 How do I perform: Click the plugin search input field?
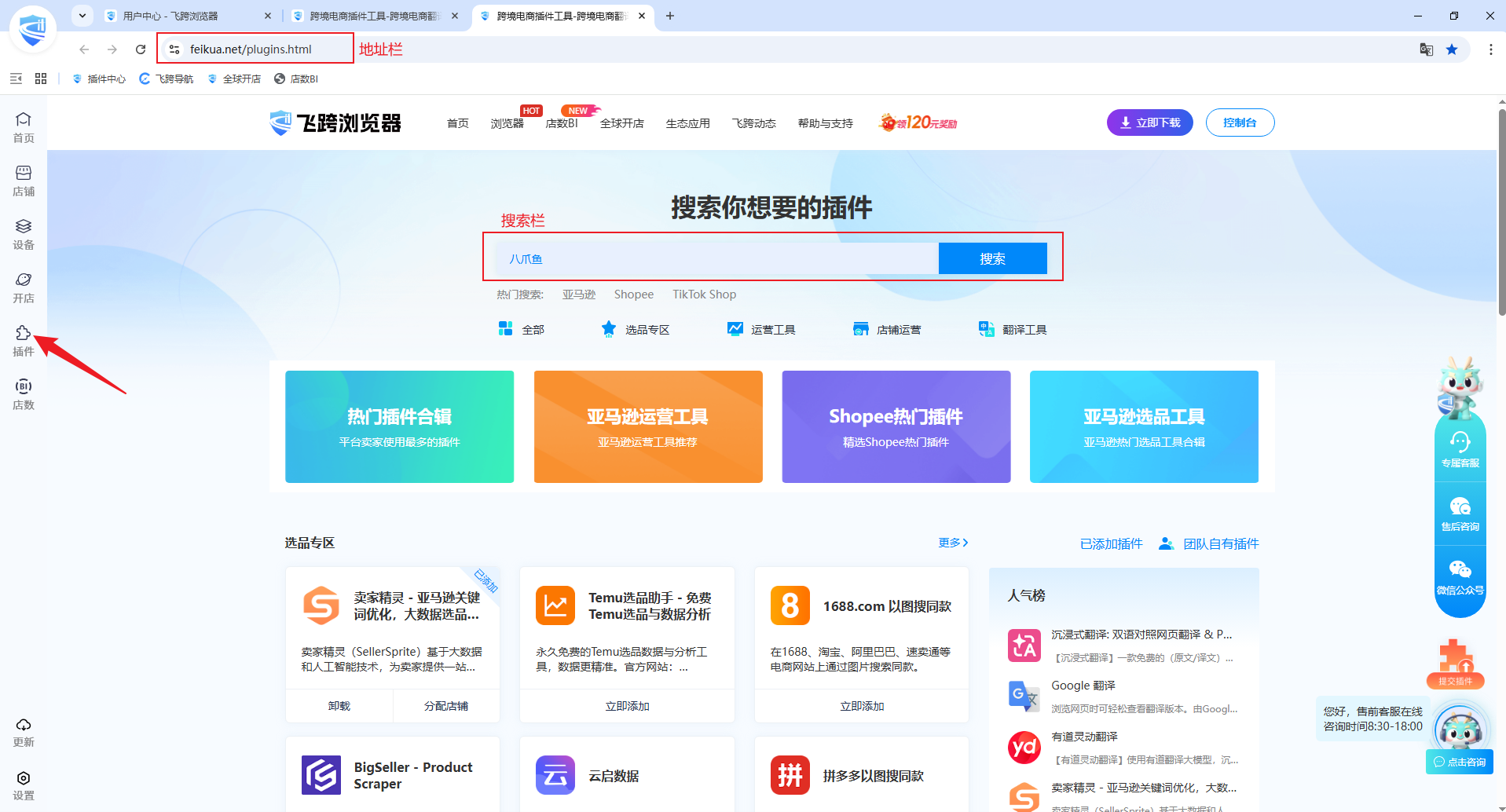coord(716,258)
